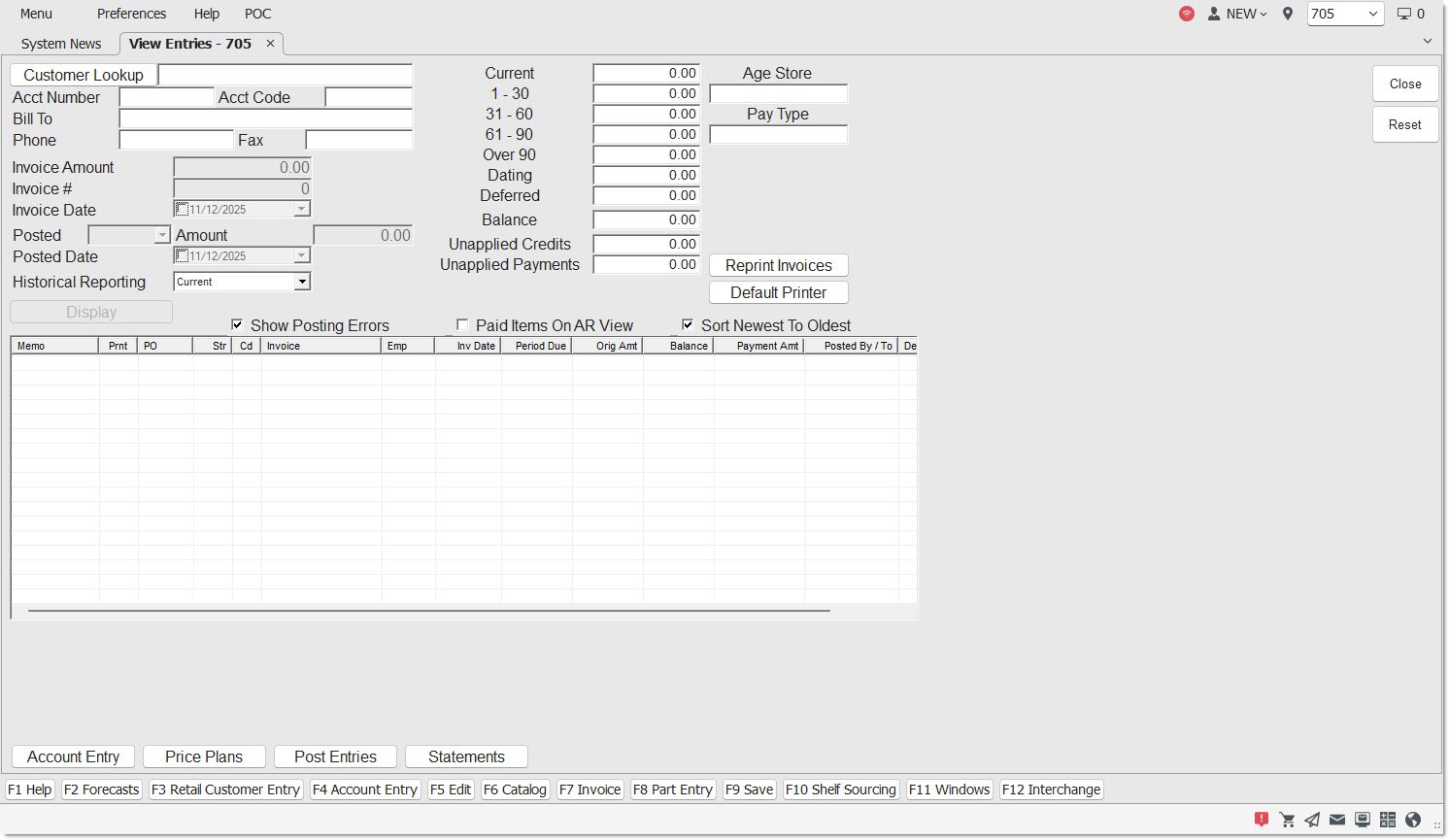Open the Preferences menu

pos(131,14)
